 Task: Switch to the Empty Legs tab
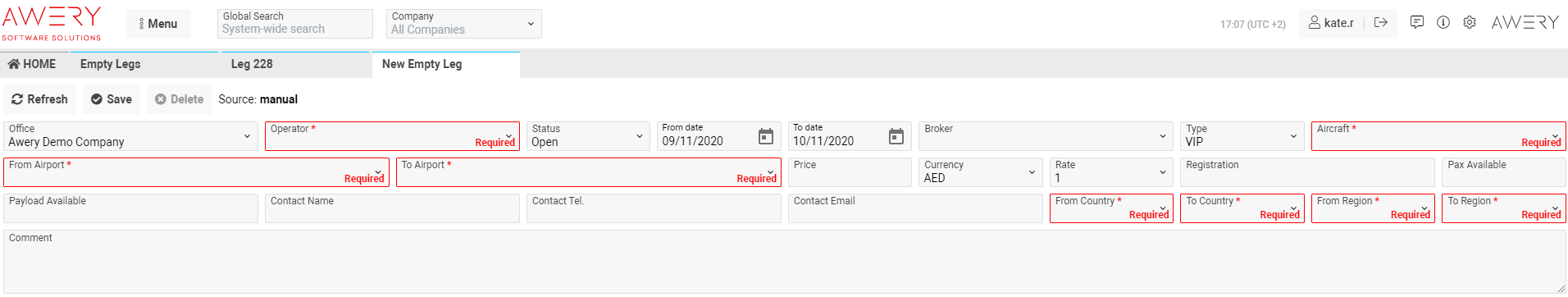111,64
